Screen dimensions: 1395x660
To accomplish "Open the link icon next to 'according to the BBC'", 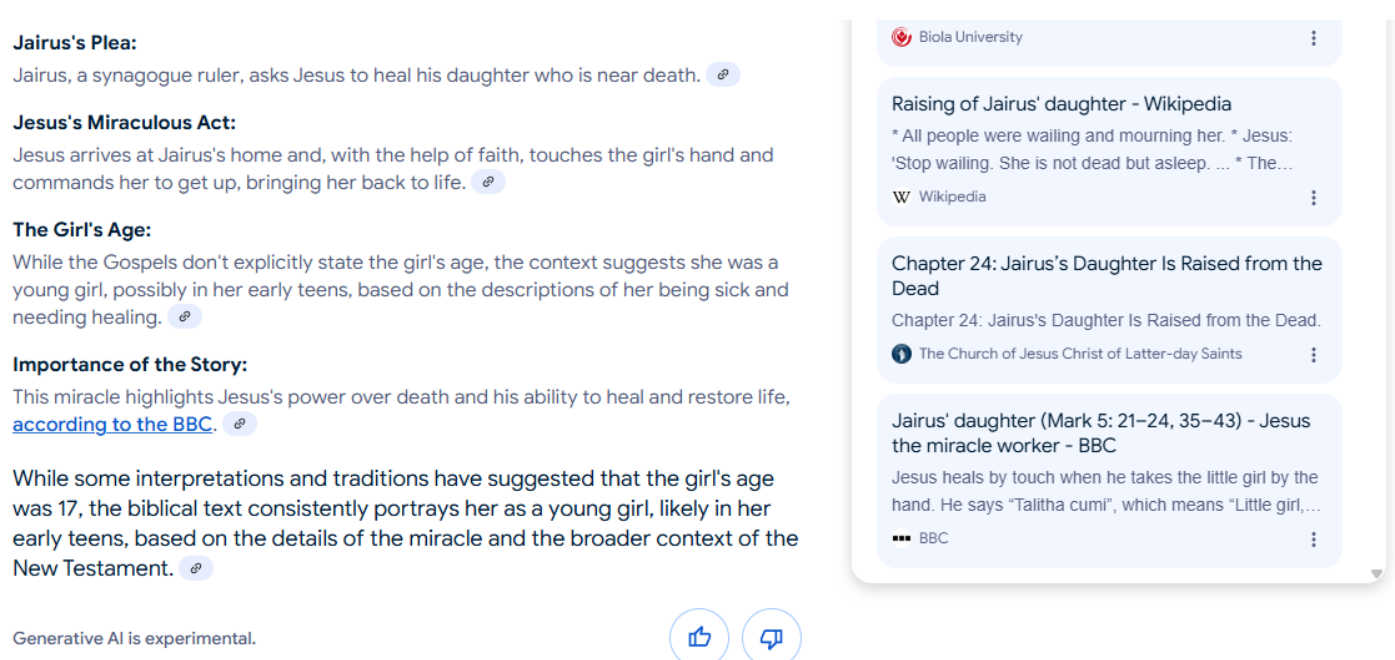I will (x=239, y=424).
